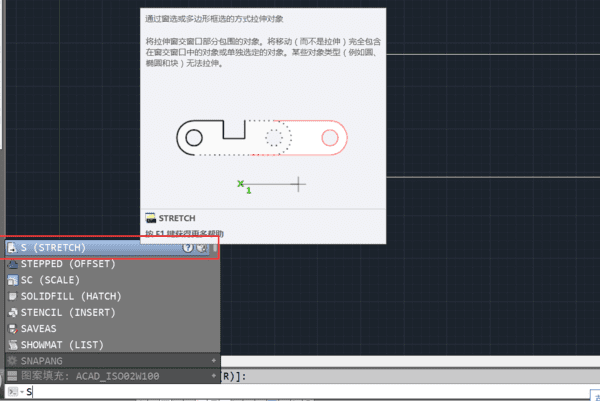Expand the SNAPANG system variable category

214,360
